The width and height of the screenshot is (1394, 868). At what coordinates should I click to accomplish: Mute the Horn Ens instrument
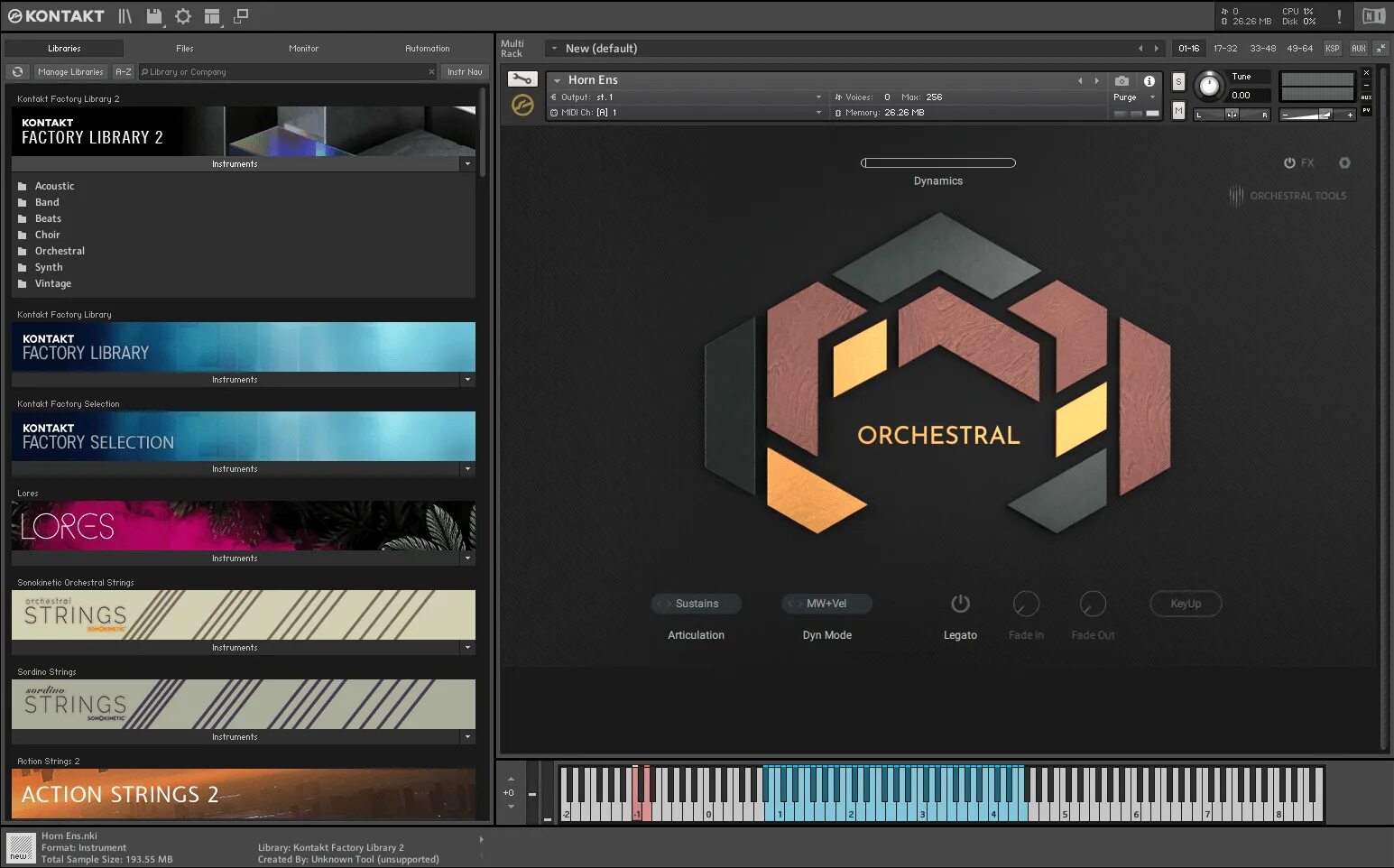point(1178,110)
